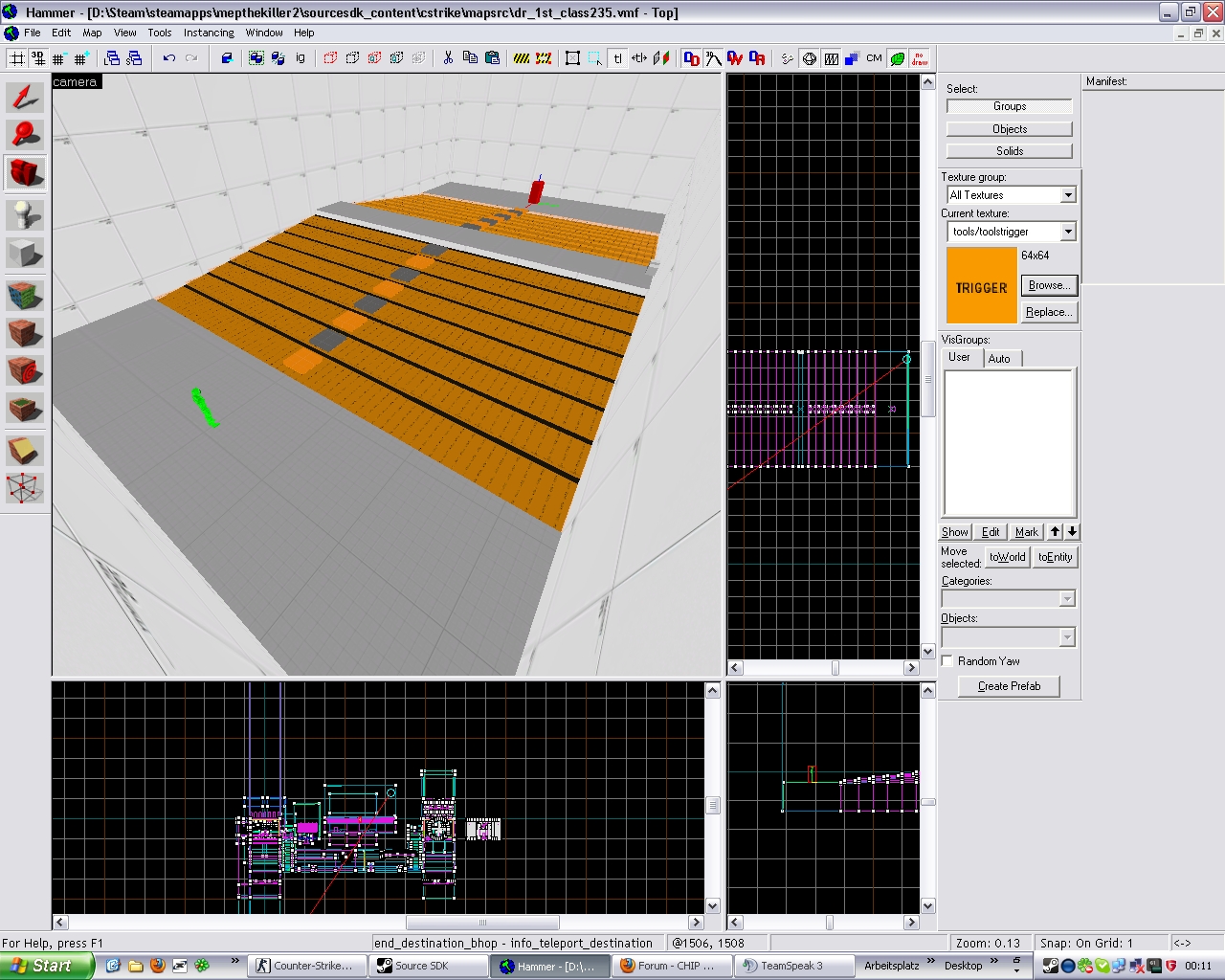Open the Texture group dropdown
Viewport: 1225px width, 980px height.
pyautogui.click(x=1068, y=195)
